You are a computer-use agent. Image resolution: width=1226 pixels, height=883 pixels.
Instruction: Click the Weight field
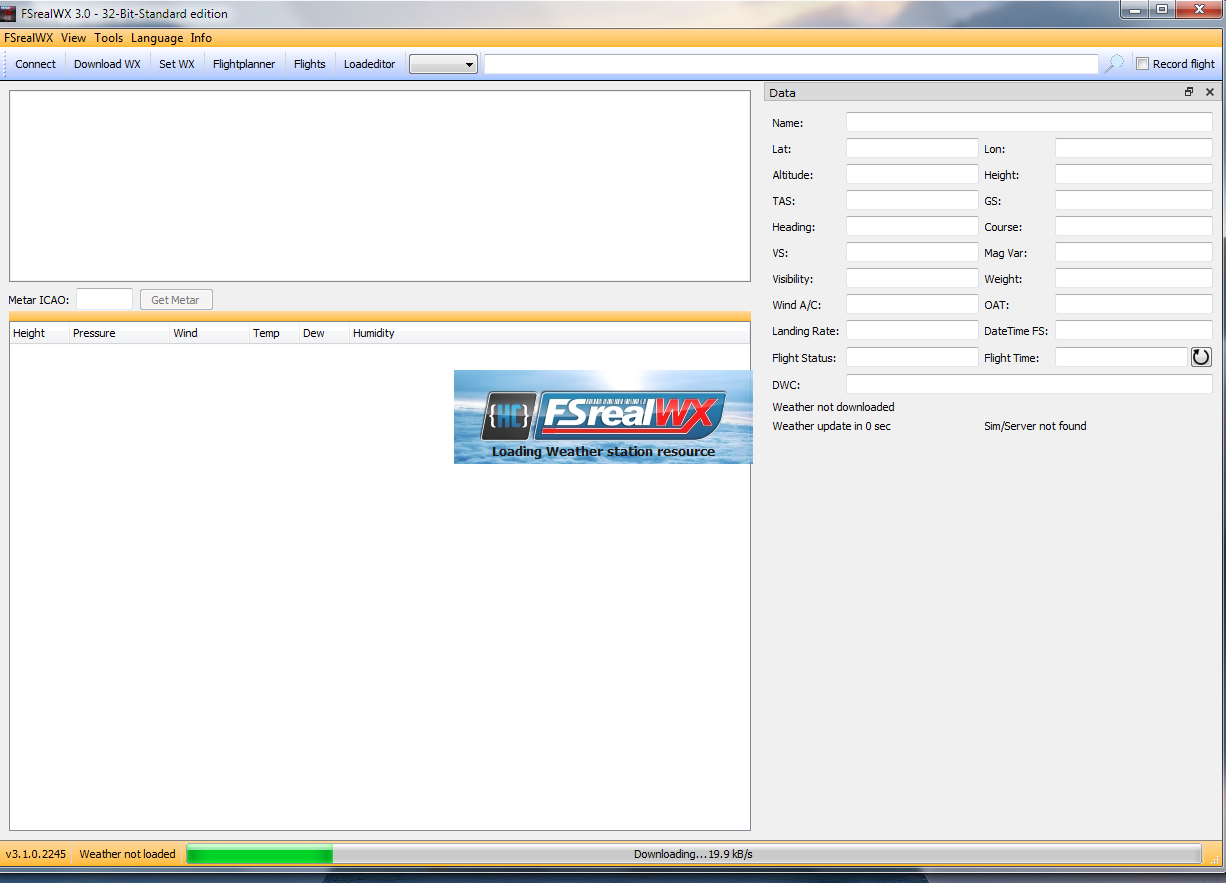coord(1134,278)
